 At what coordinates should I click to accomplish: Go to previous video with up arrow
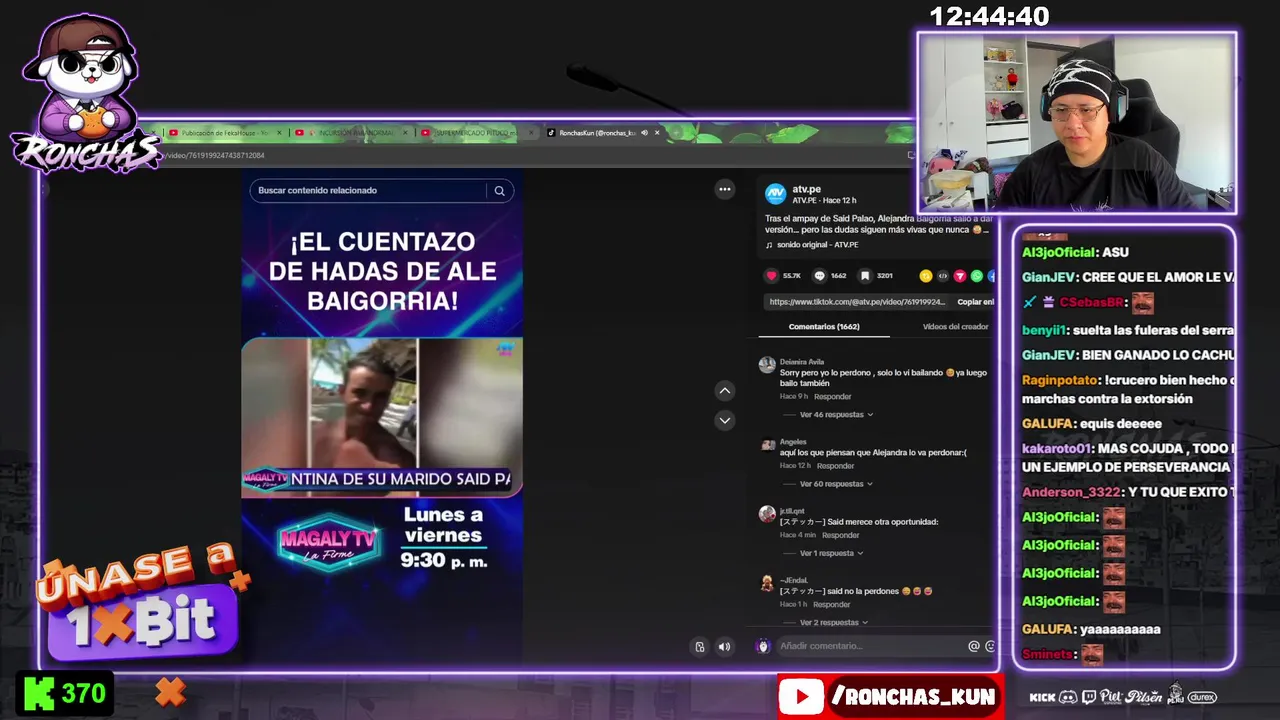(x=725, y=391)
